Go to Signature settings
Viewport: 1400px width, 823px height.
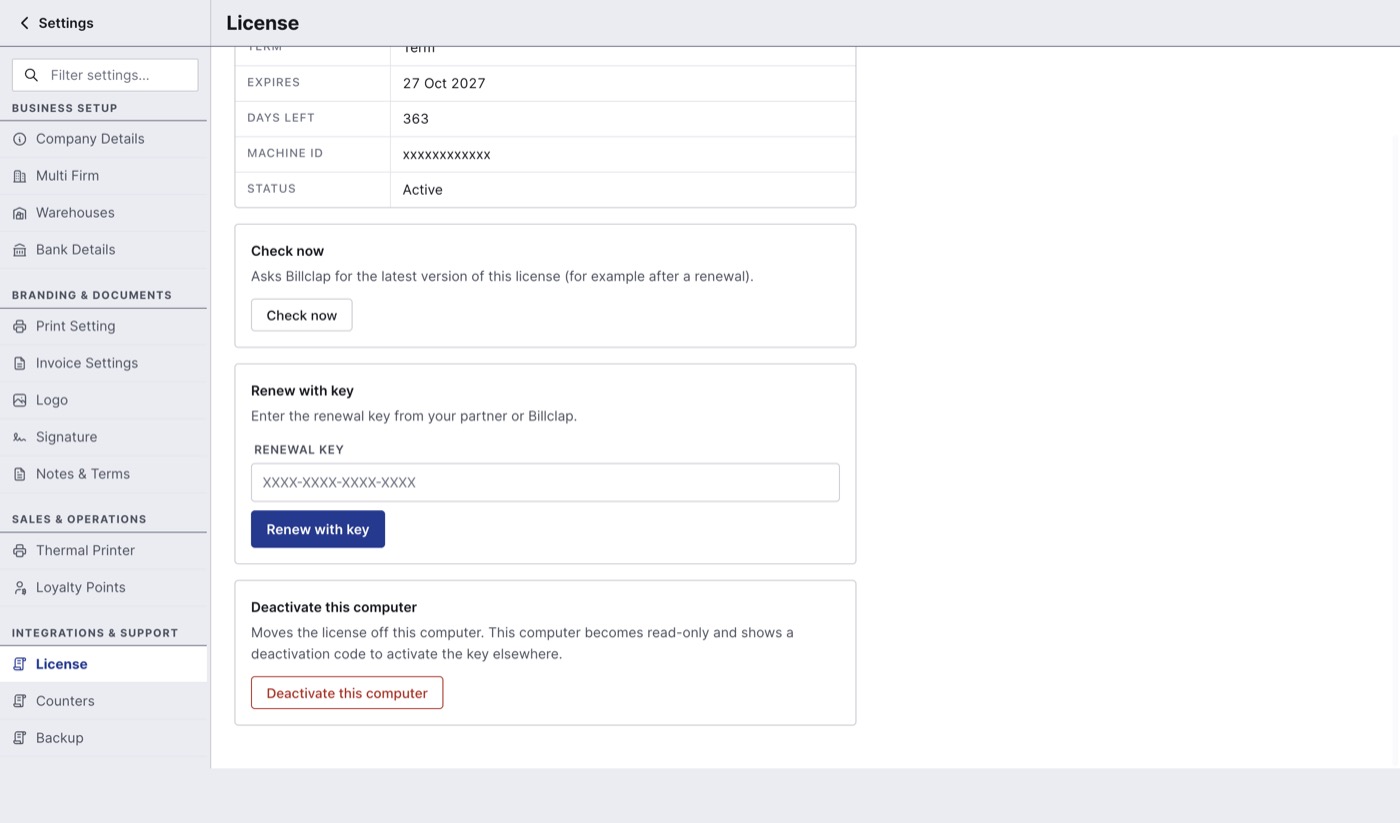click(x=104, y=437)
